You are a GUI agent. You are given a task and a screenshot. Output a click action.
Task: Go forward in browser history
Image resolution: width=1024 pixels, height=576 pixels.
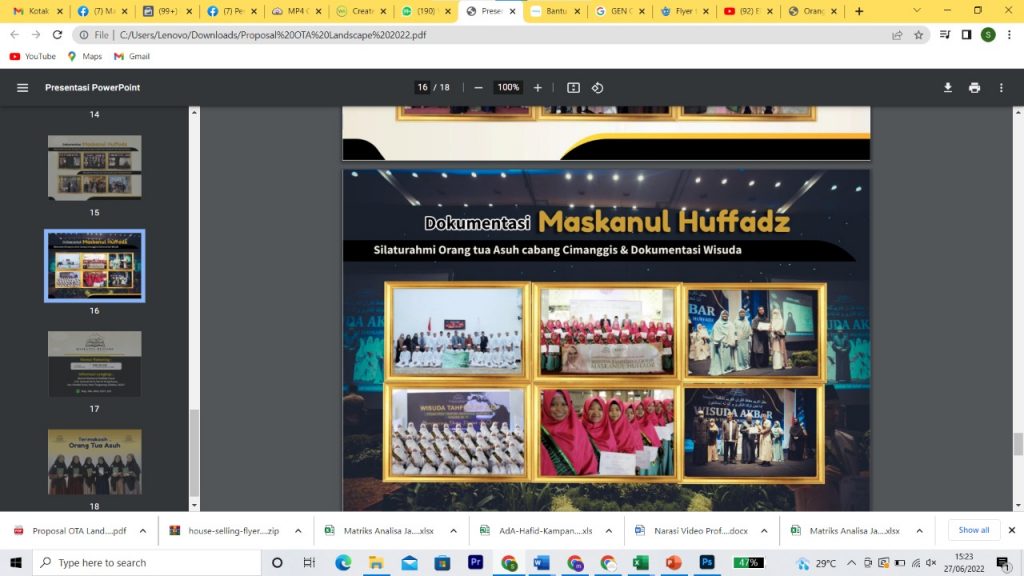(36, 35)
